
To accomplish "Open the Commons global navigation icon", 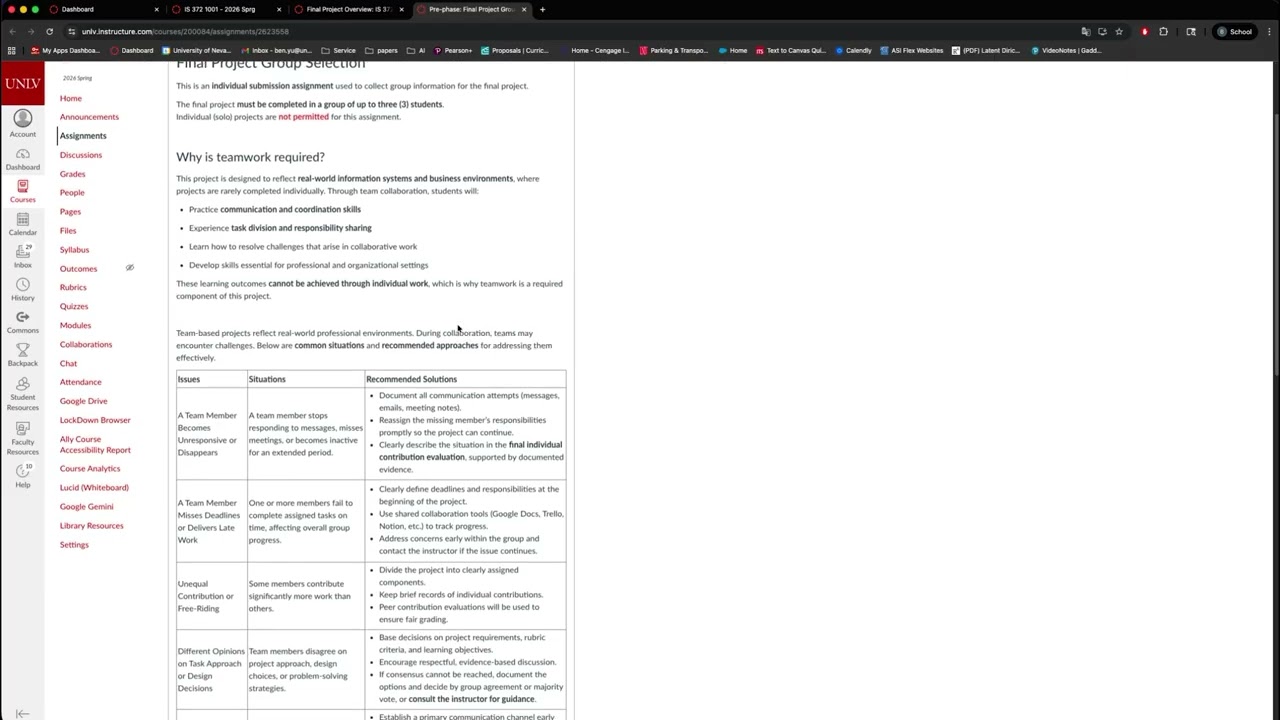I will pyautogui.click(x=22, y=323).
